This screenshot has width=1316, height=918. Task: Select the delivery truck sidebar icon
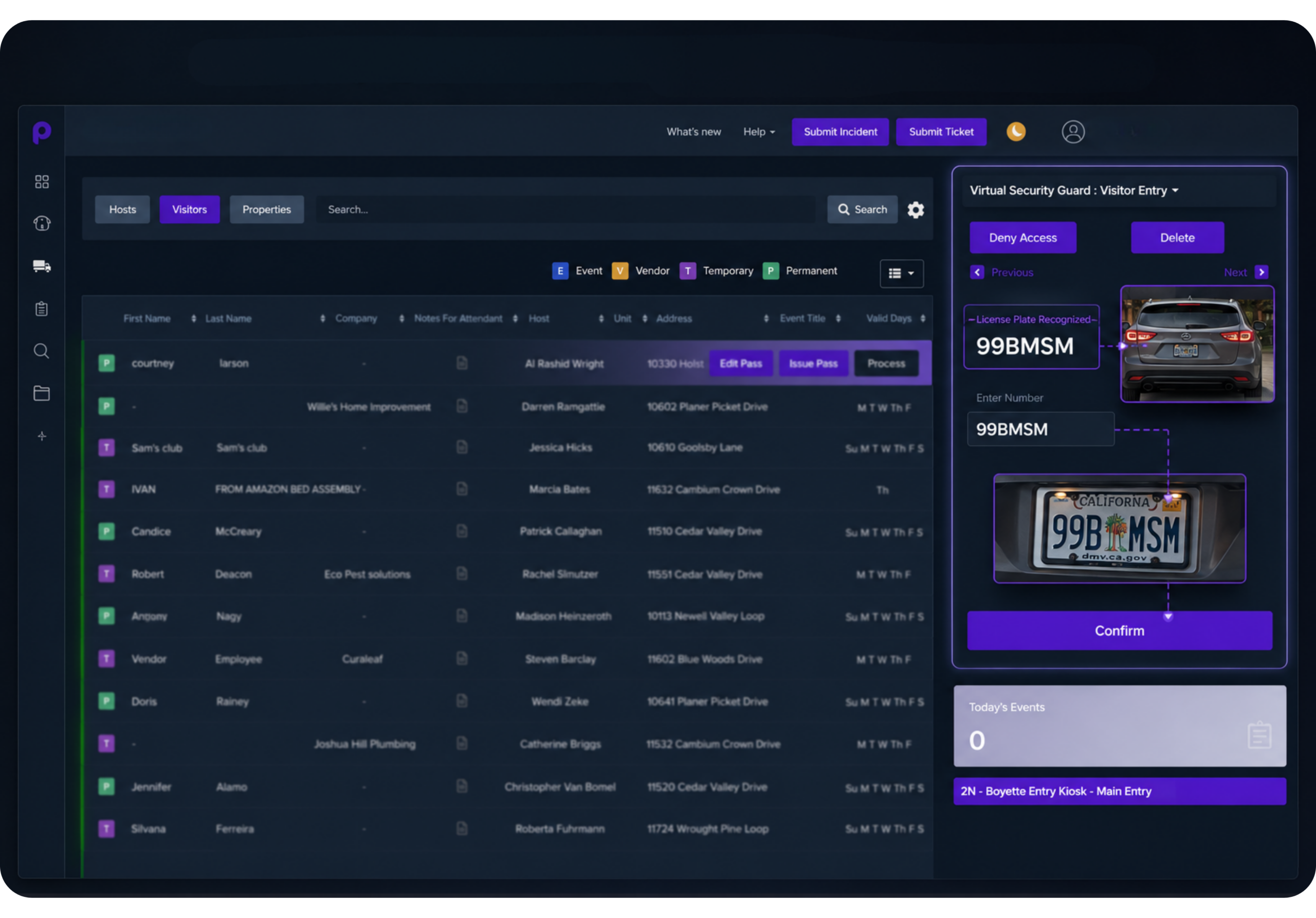(x=42, y=266)
